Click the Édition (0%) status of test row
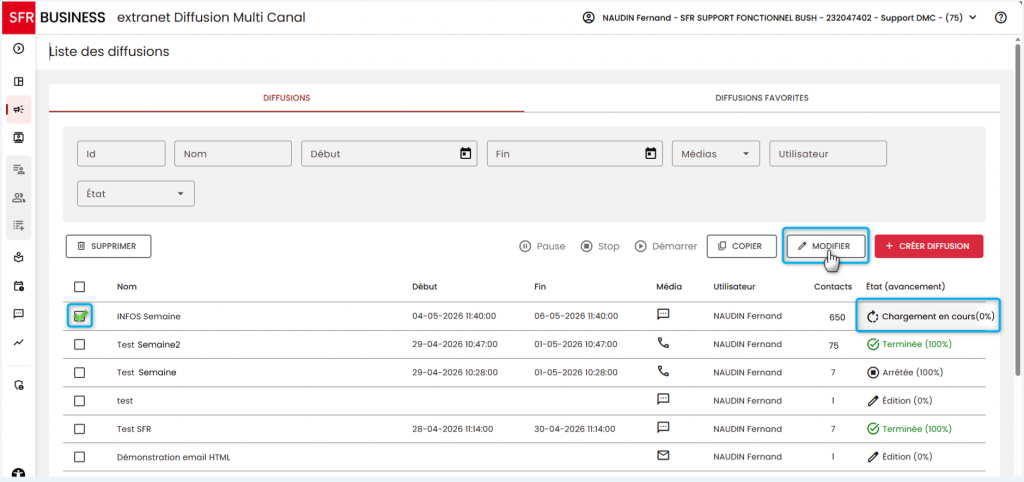The height and width of the screenshot is (482, 1024). 899,401
